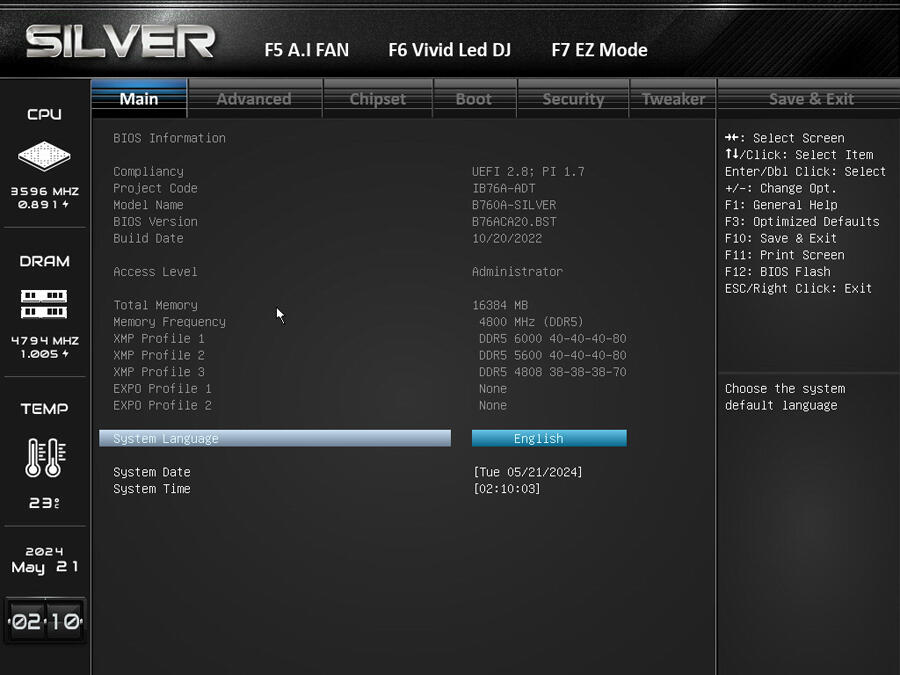This screenshot has width=900, height=675.
Task: Click the 10/20/2022 build date value
Action: 507,238
